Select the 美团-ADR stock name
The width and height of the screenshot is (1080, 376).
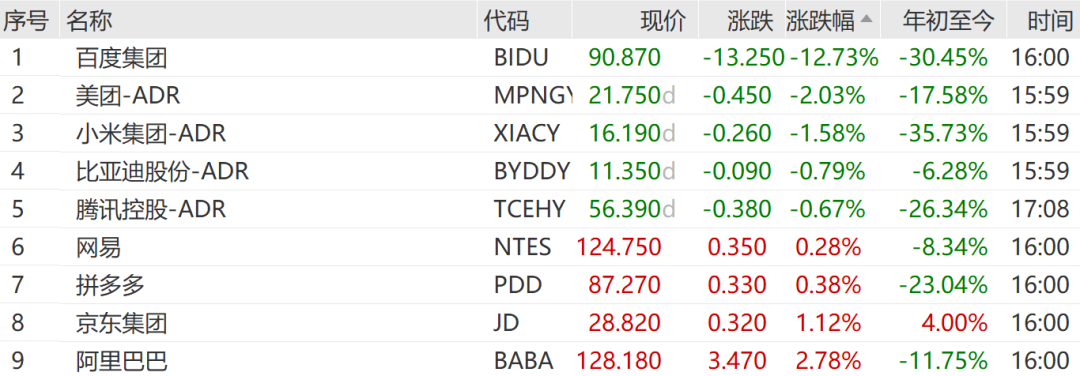[128, 95]
